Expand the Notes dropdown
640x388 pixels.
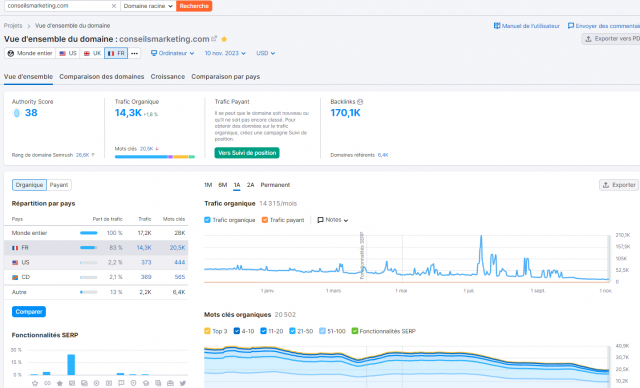(333, 220)
